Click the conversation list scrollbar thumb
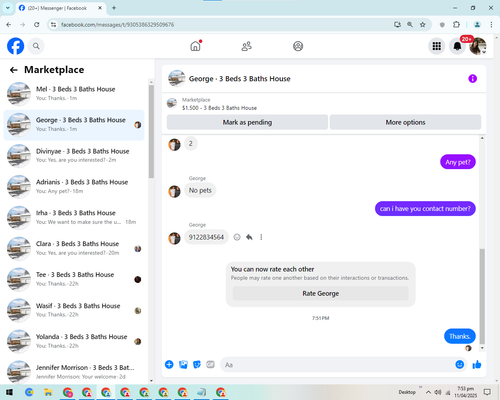This screenshot has height=400, width=500. (x=151, y=131)
